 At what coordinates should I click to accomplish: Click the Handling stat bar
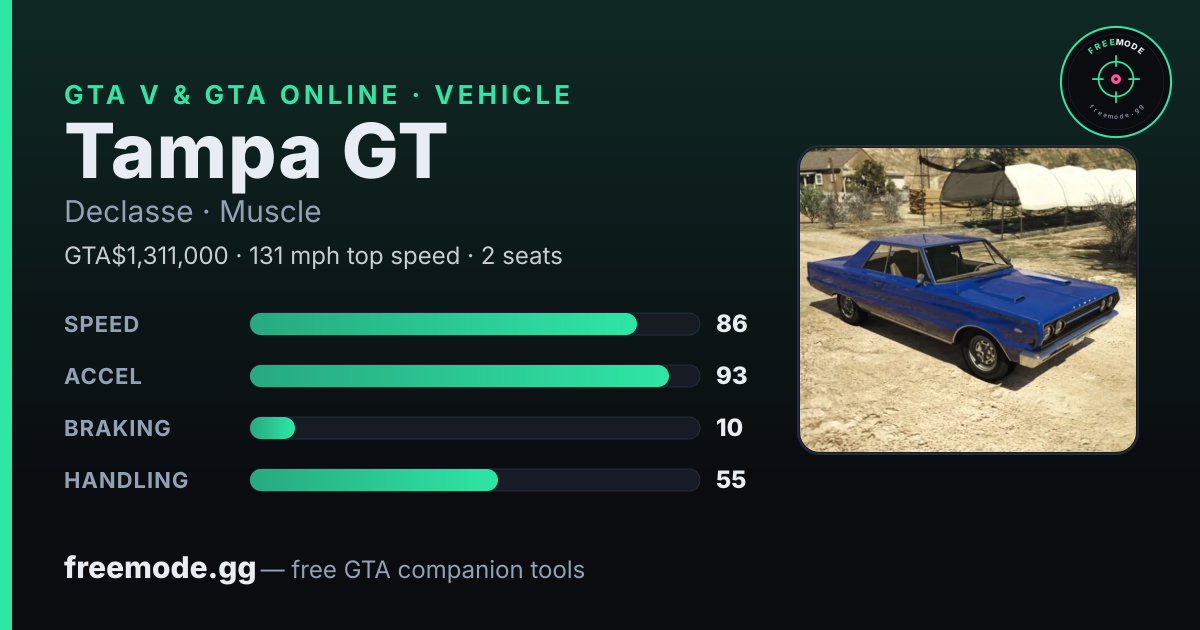[x=474, y=480]
